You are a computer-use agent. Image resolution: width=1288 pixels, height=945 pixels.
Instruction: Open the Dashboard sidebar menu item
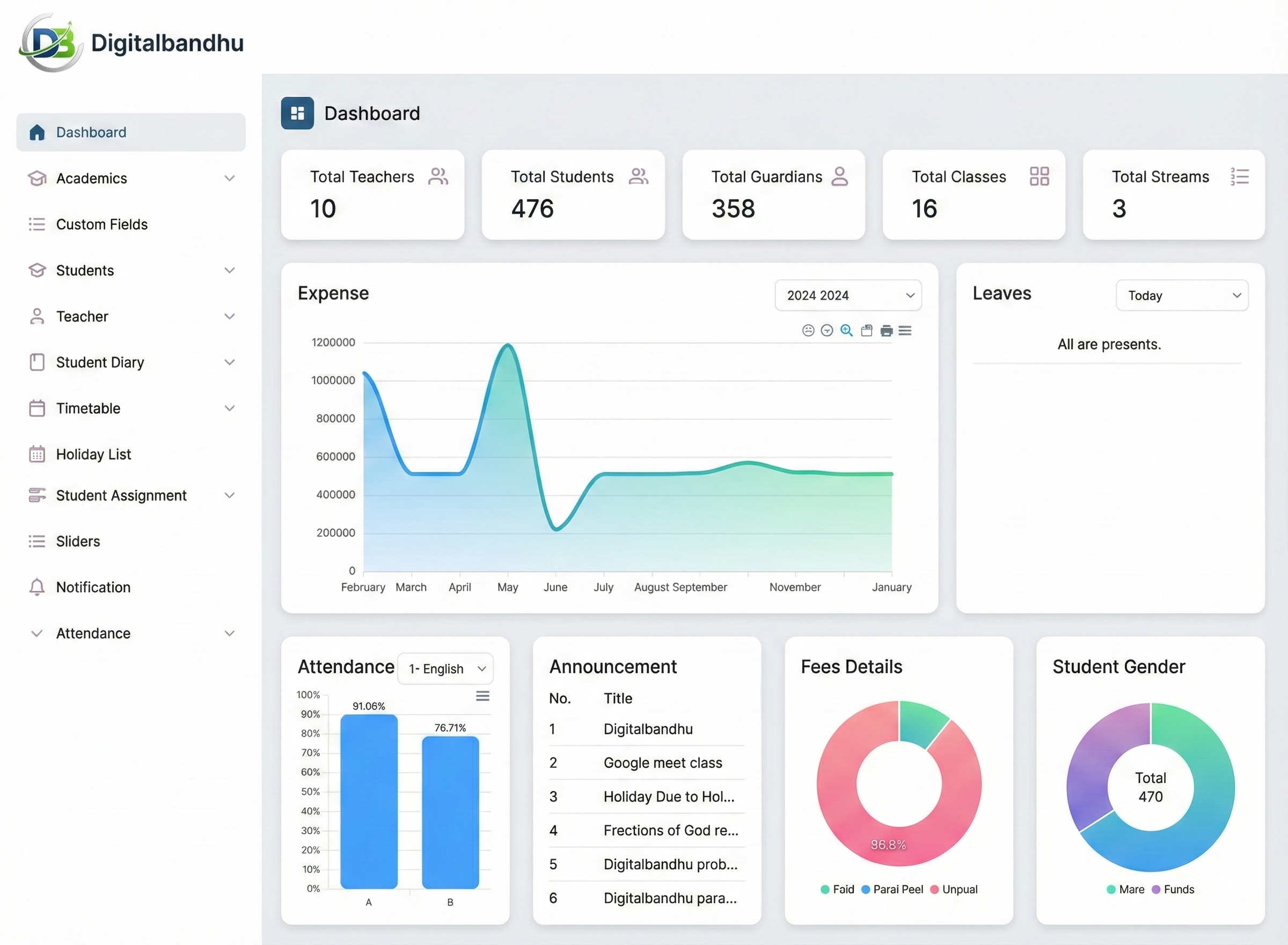click(x=91, y=132)
